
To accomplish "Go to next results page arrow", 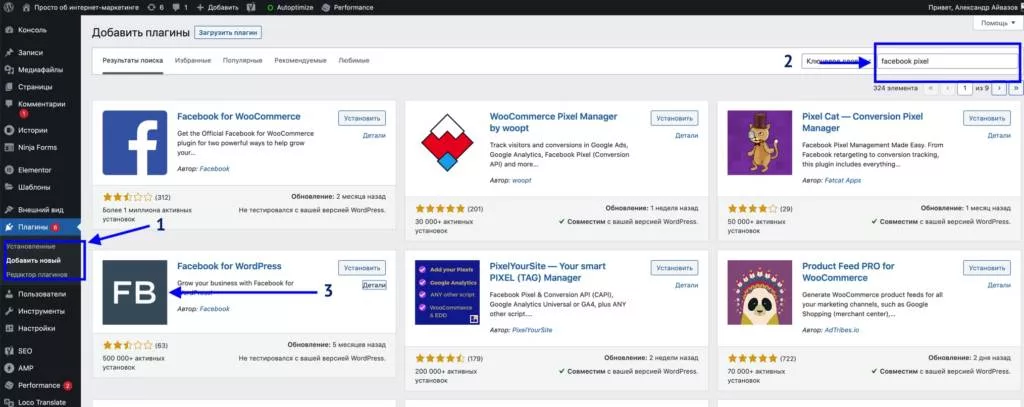I will pyautogui.click(x=999, y=88).
